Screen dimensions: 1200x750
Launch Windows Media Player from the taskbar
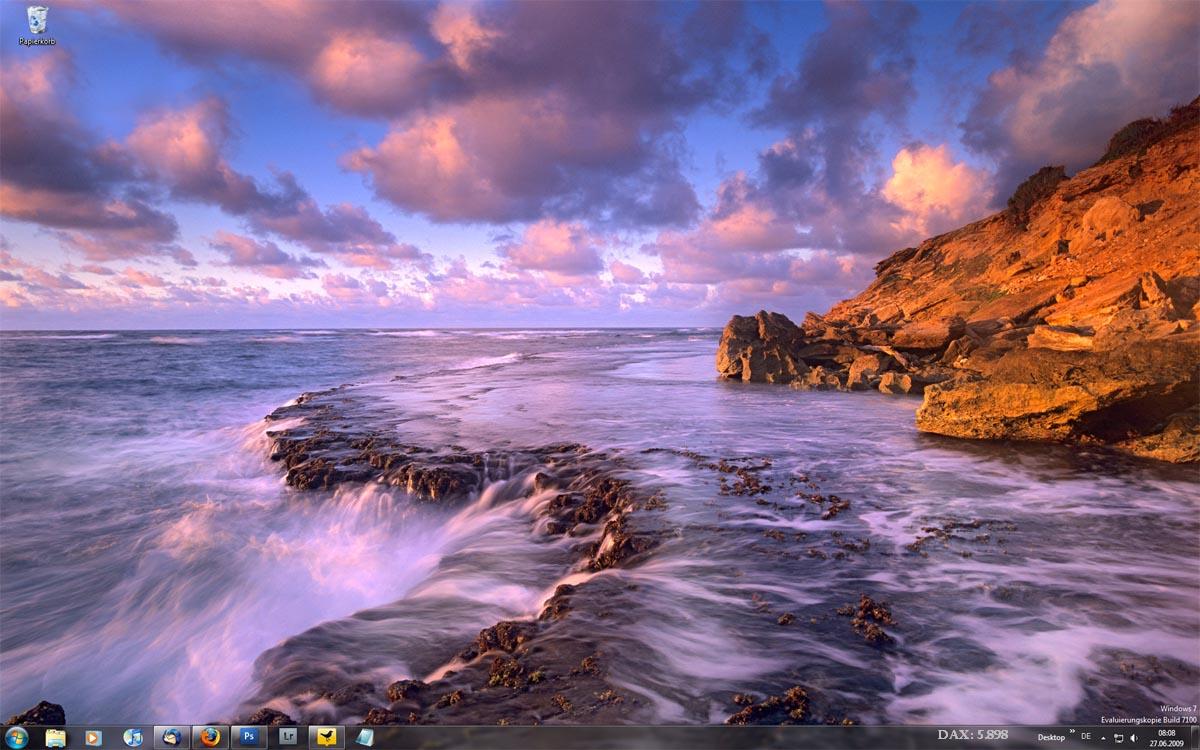coord(93,738)
